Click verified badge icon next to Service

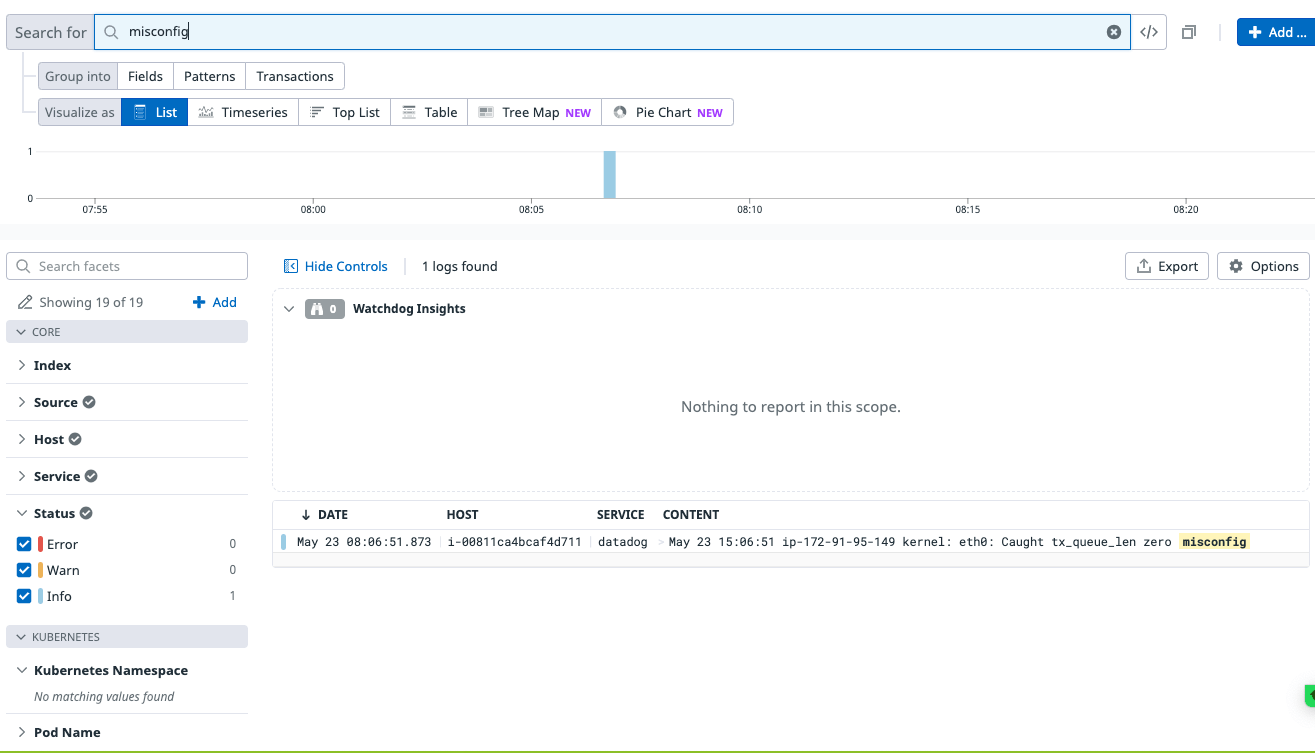(91, 476)
